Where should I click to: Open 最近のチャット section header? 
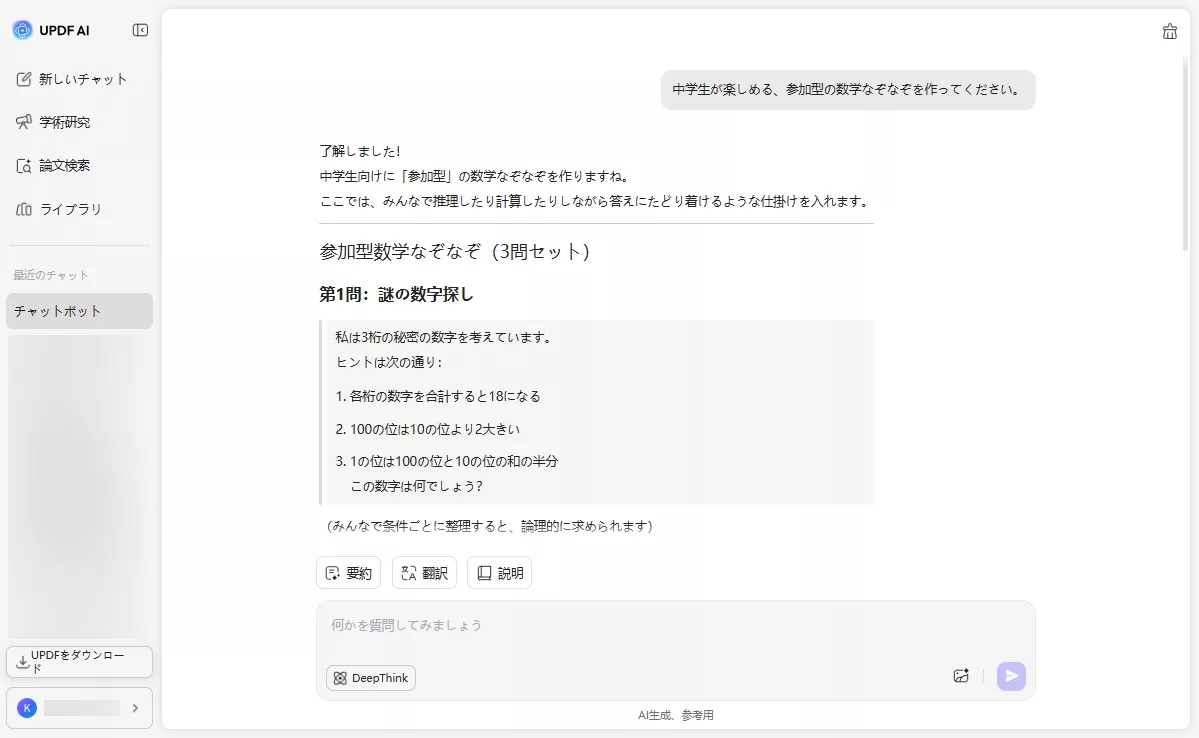point(43,273)
